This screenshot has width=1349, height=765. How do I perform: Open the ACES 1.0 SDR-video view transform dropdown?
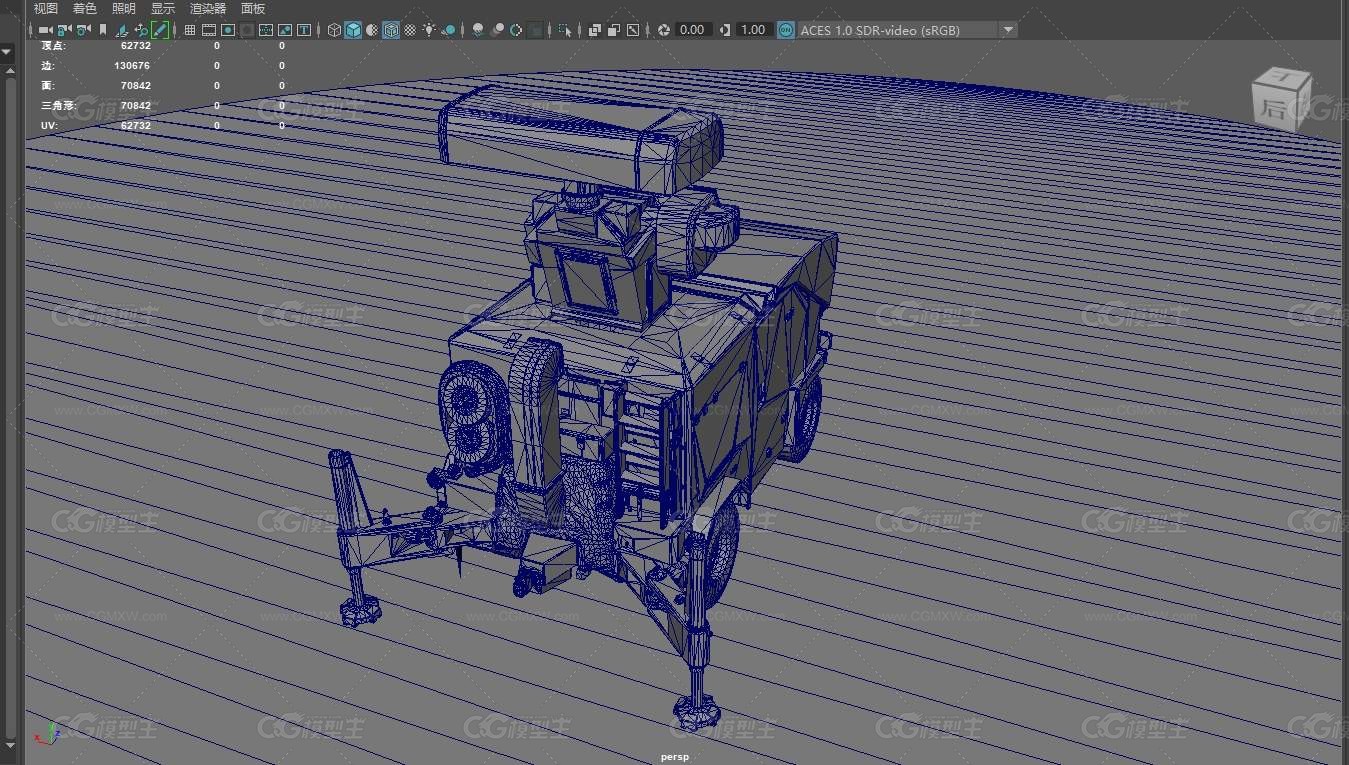click(907, 30)
